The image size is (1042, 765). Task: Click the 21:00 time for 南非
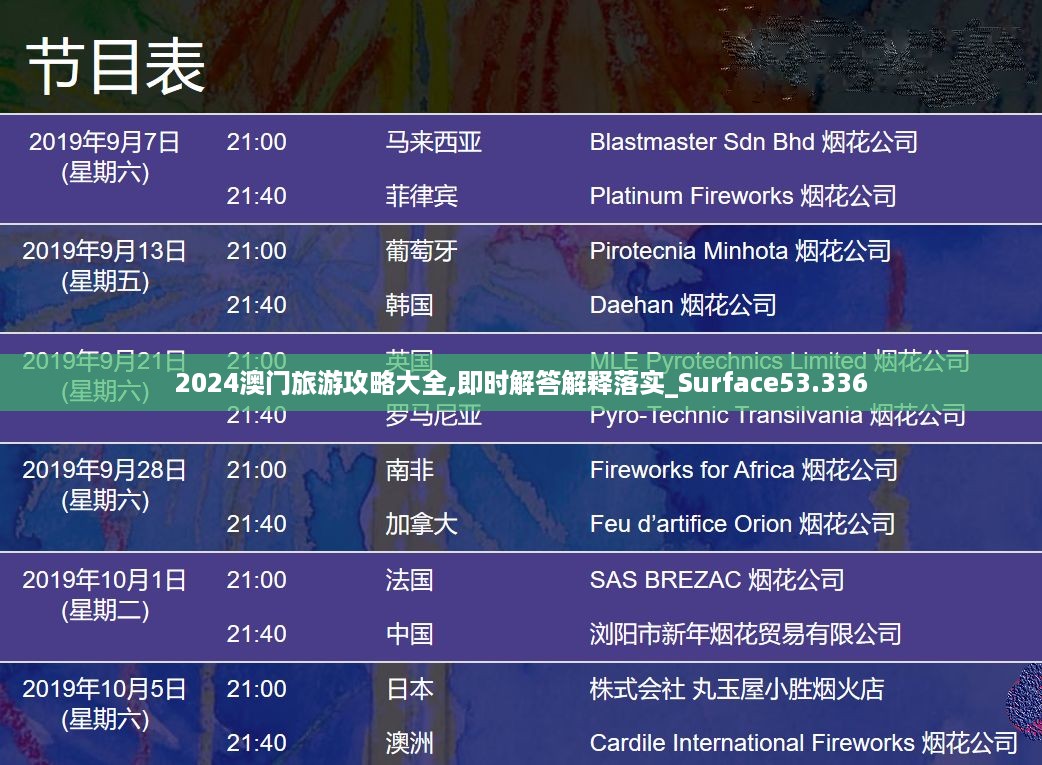tap(257, 470)
